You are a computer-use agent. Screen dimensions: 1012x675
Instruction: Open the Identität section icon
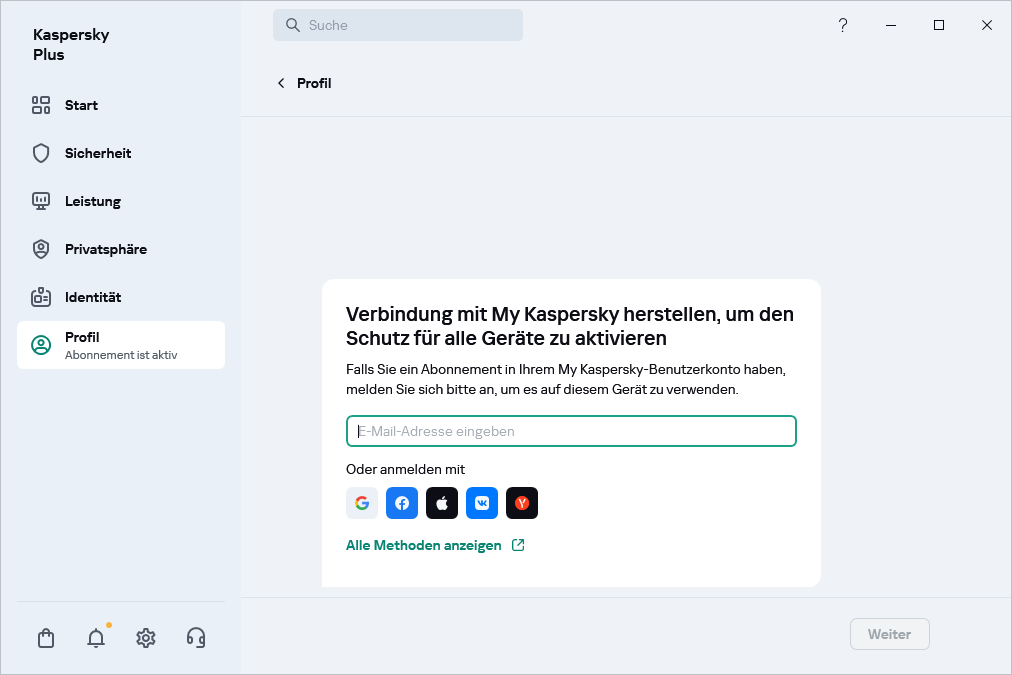[40, 297]
